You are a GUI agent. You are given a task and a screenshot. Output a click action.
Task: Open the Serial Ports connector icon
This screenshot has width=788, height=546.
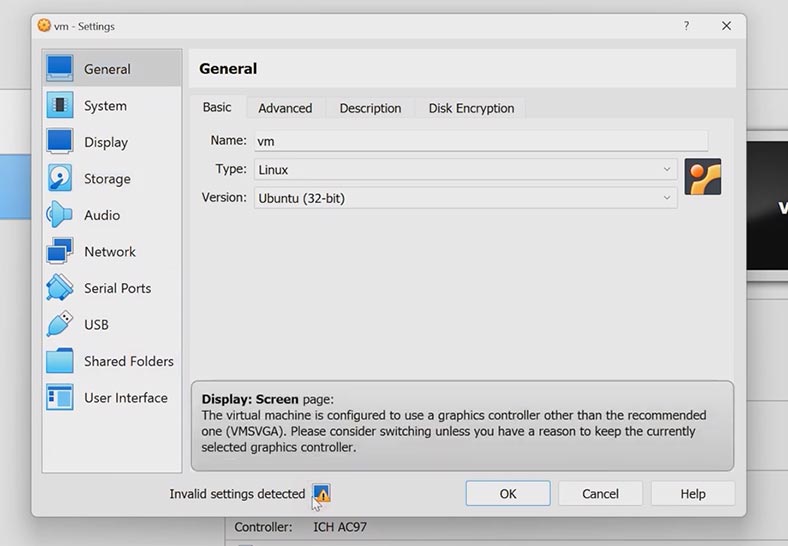click(x=60, y=288)
